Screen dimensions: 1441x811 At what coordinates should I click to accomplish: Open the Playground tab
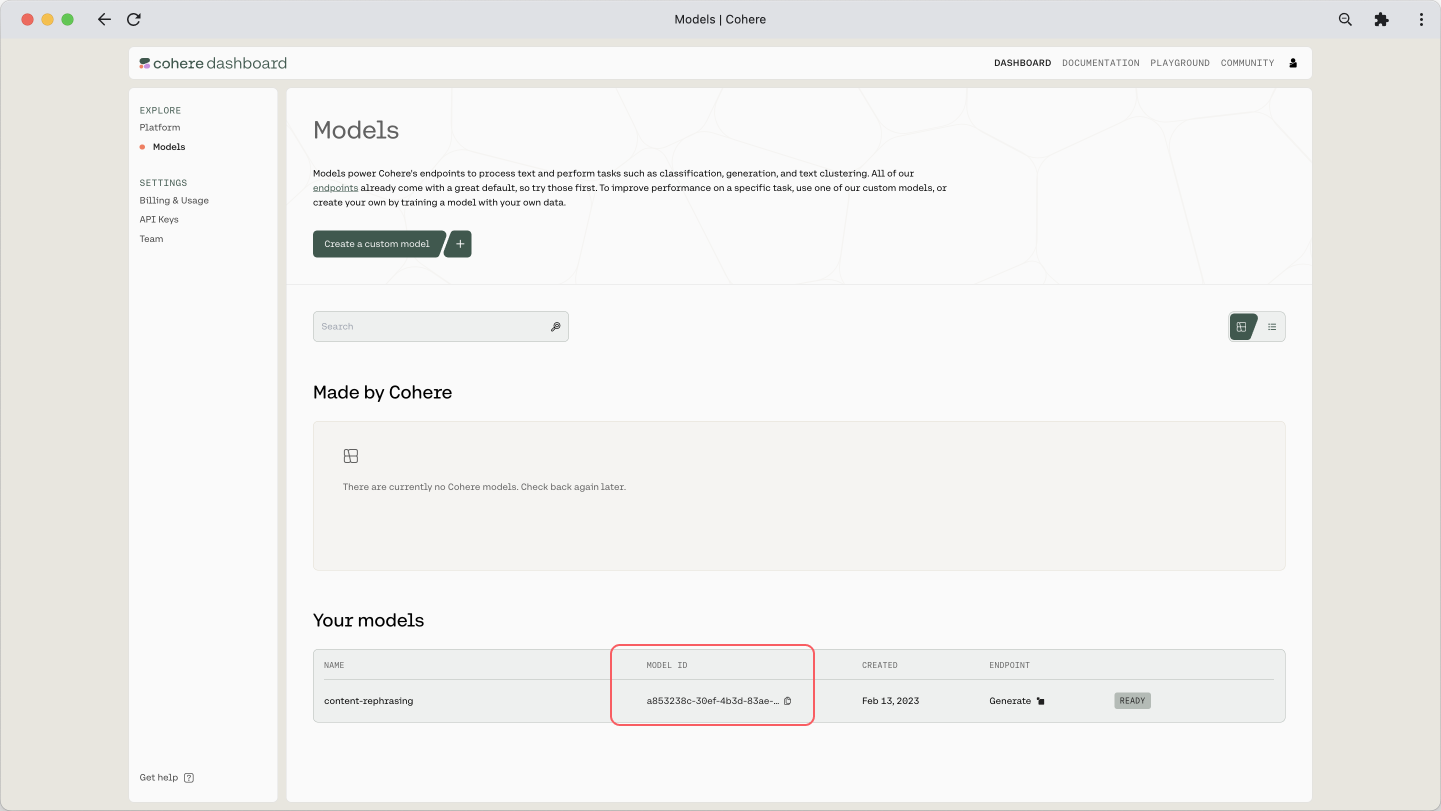(1180, 63)
